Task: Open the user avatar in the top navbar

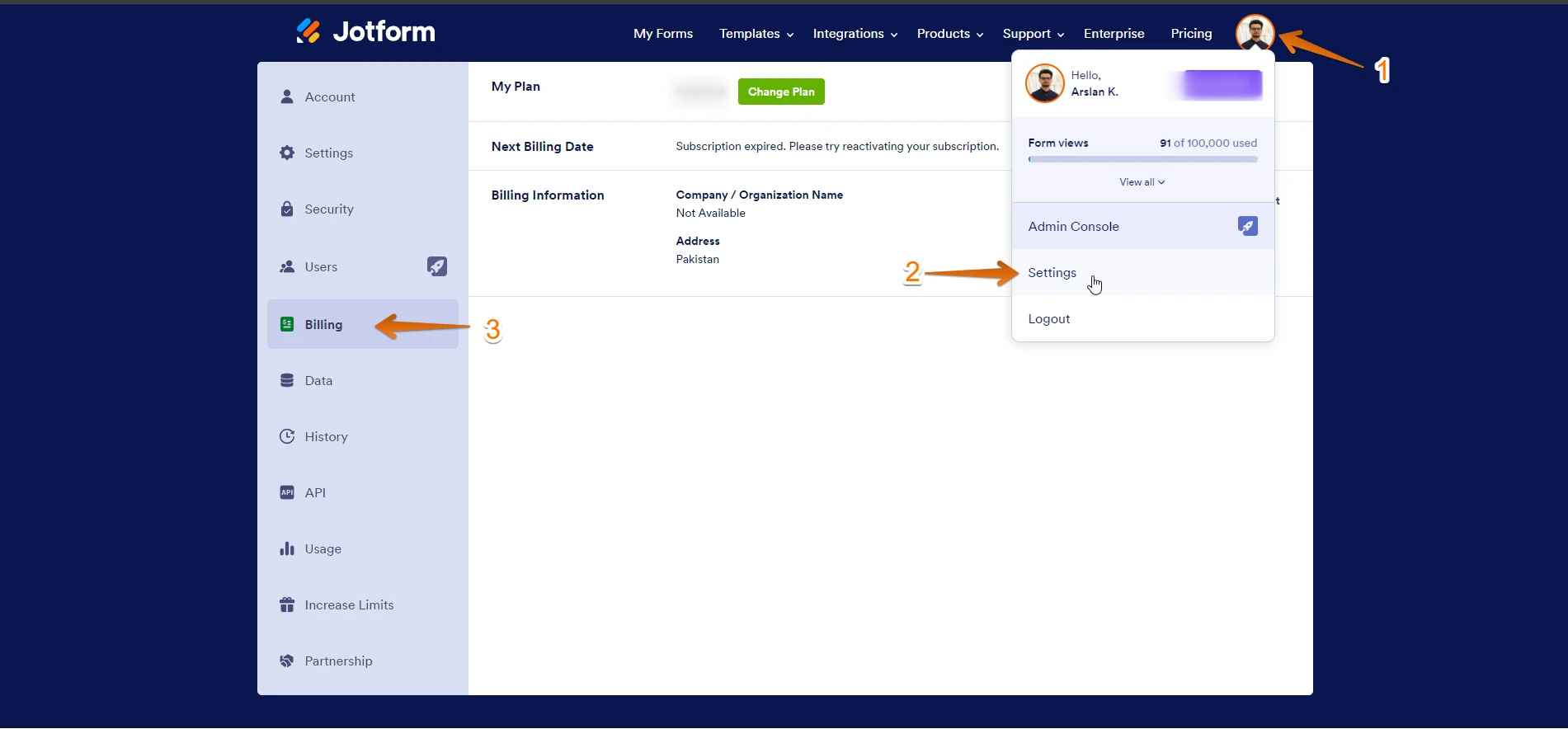Action: 1254,33
